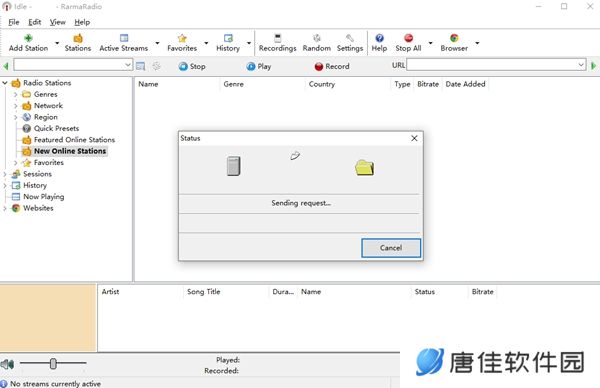
Task: Open the station search combo box dropdown
Action: tap(128, 65)
